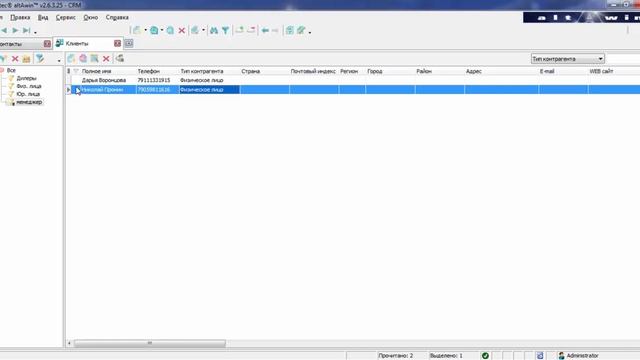The width and height of the screenshot is (640, 360).
Task: Click the horizontal scrollbar thumb
Action: pyautogui.click(x=150, y=343)
